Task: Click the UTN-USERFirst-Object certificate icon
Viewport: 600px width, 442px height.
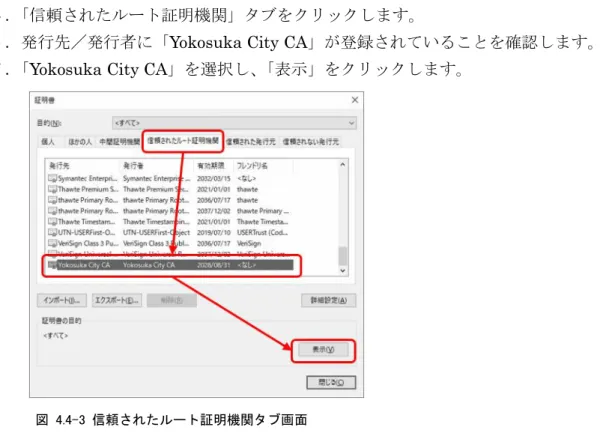Action: 52,232
